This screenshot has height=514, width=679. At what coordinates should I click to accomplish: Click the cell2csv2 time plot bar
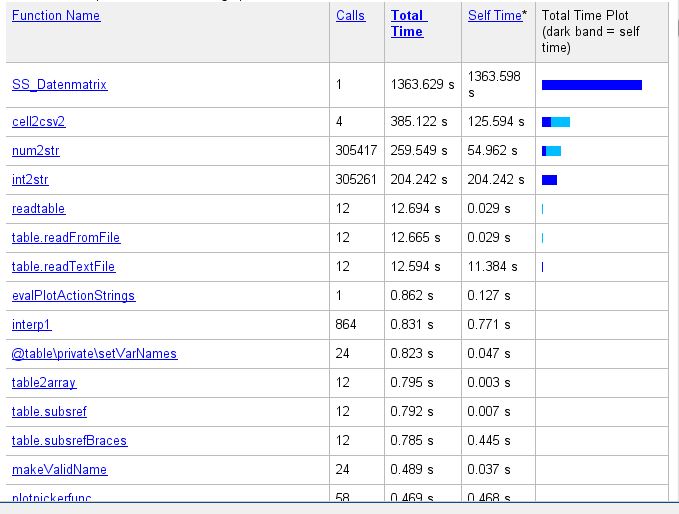click(556, 122)
